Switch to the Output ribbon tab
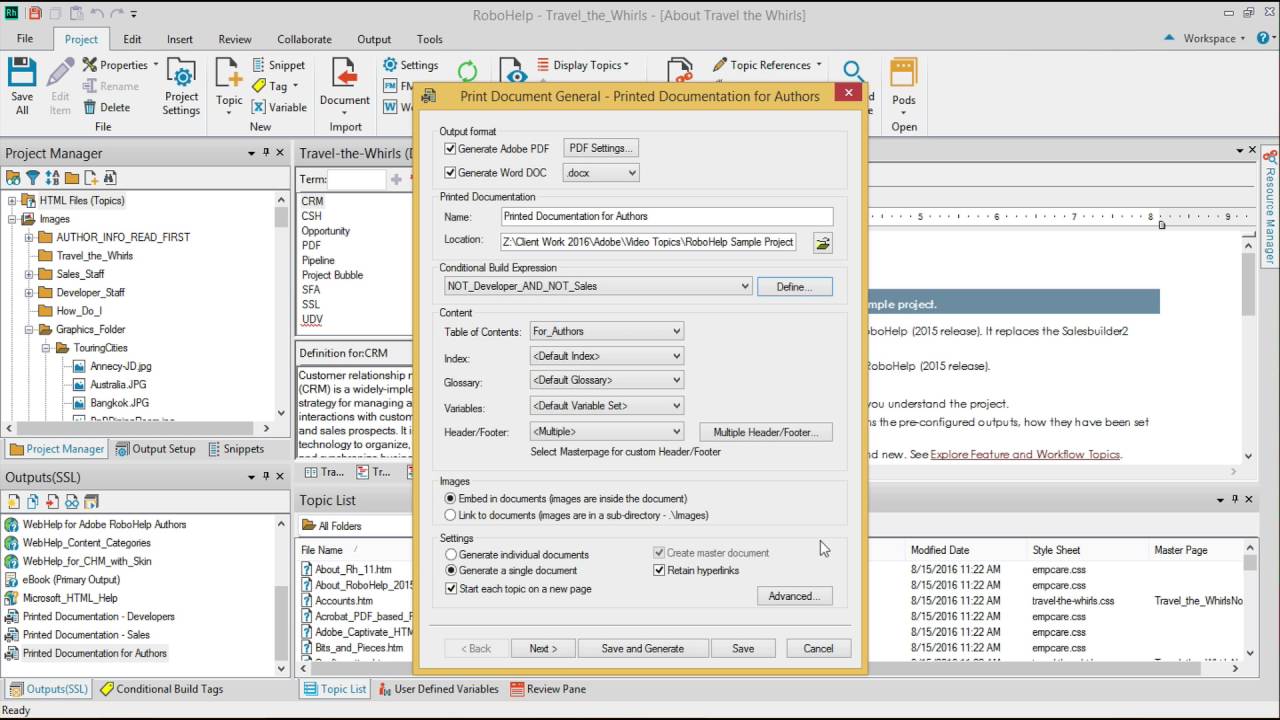Viewport: 1280px width, 720px height. pos(374,39)
